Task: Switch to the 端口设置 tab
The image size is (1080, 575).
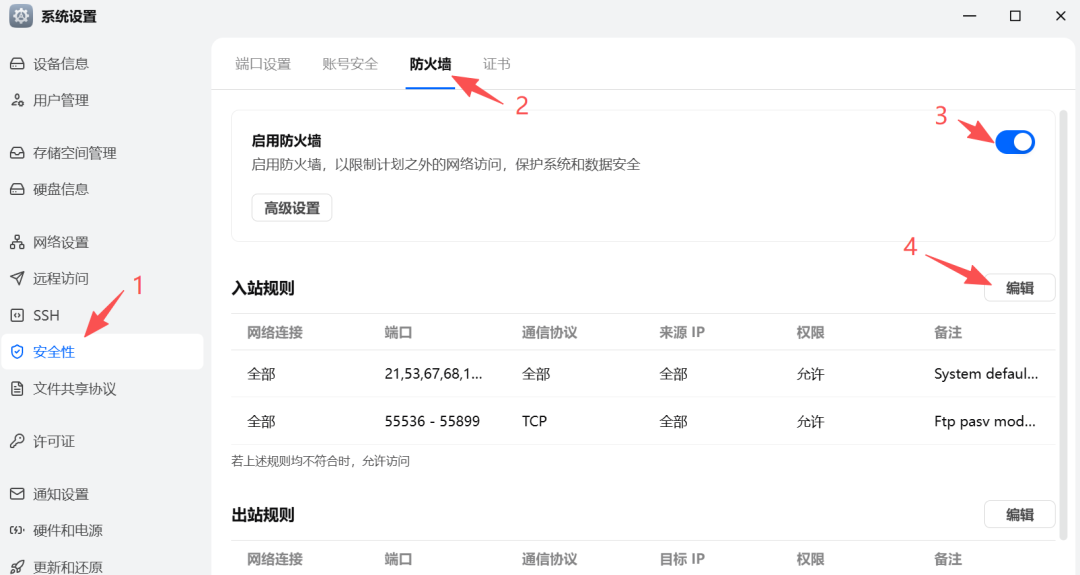Action: 263,64
